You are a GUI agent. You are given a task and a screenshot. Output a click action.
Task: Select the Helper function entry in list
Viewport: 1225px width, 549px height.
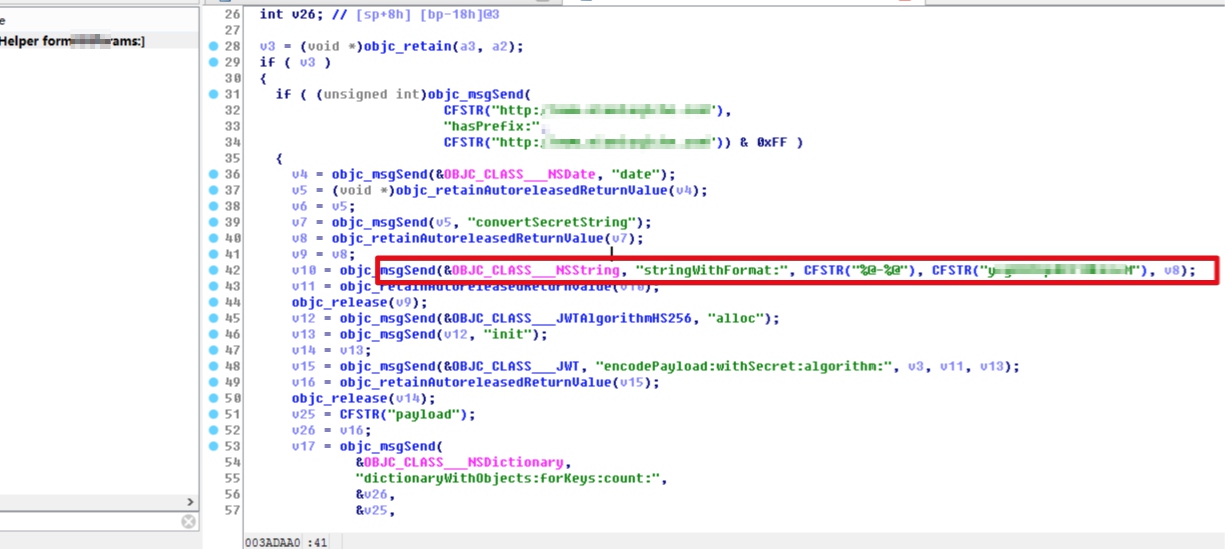[72, 41]
